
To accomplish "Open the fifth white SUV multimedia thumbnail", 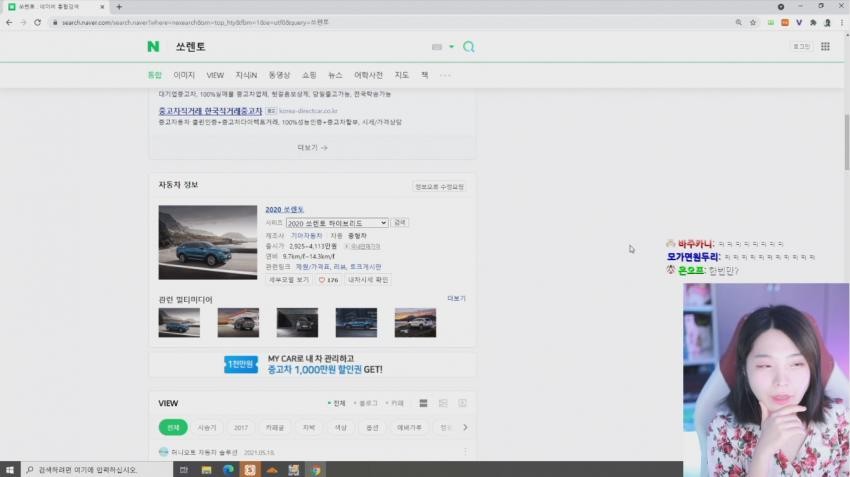I will [x=415, y=323].
